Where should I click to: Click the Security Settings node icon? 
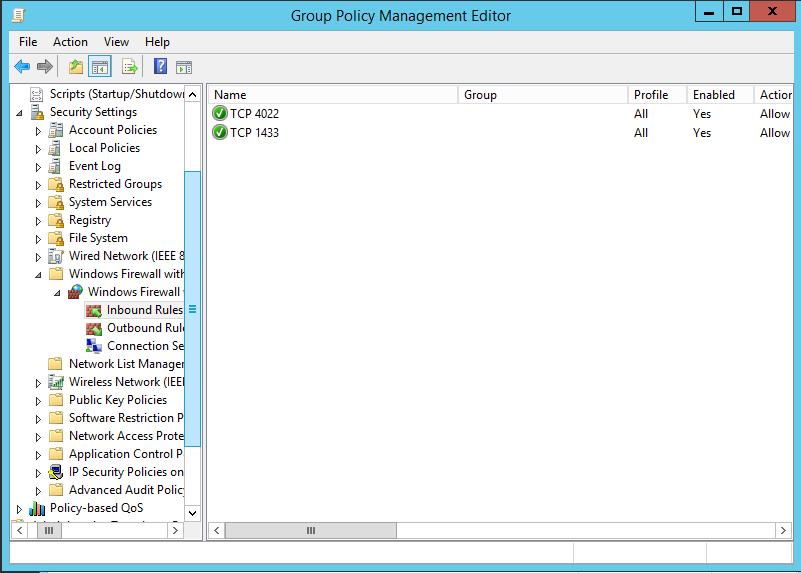[x=37, y=112]
